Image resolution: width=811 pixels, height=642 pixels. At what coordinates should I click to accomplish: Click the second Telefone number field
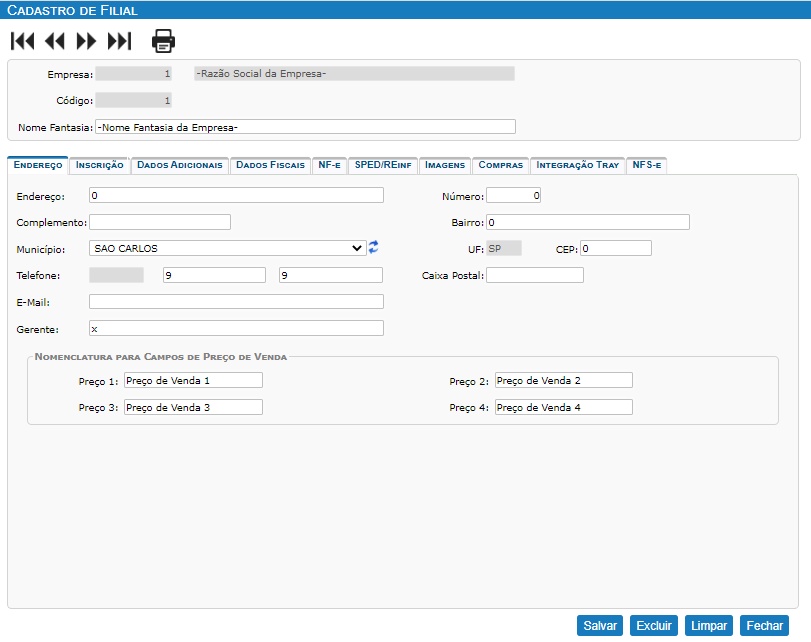331,275
